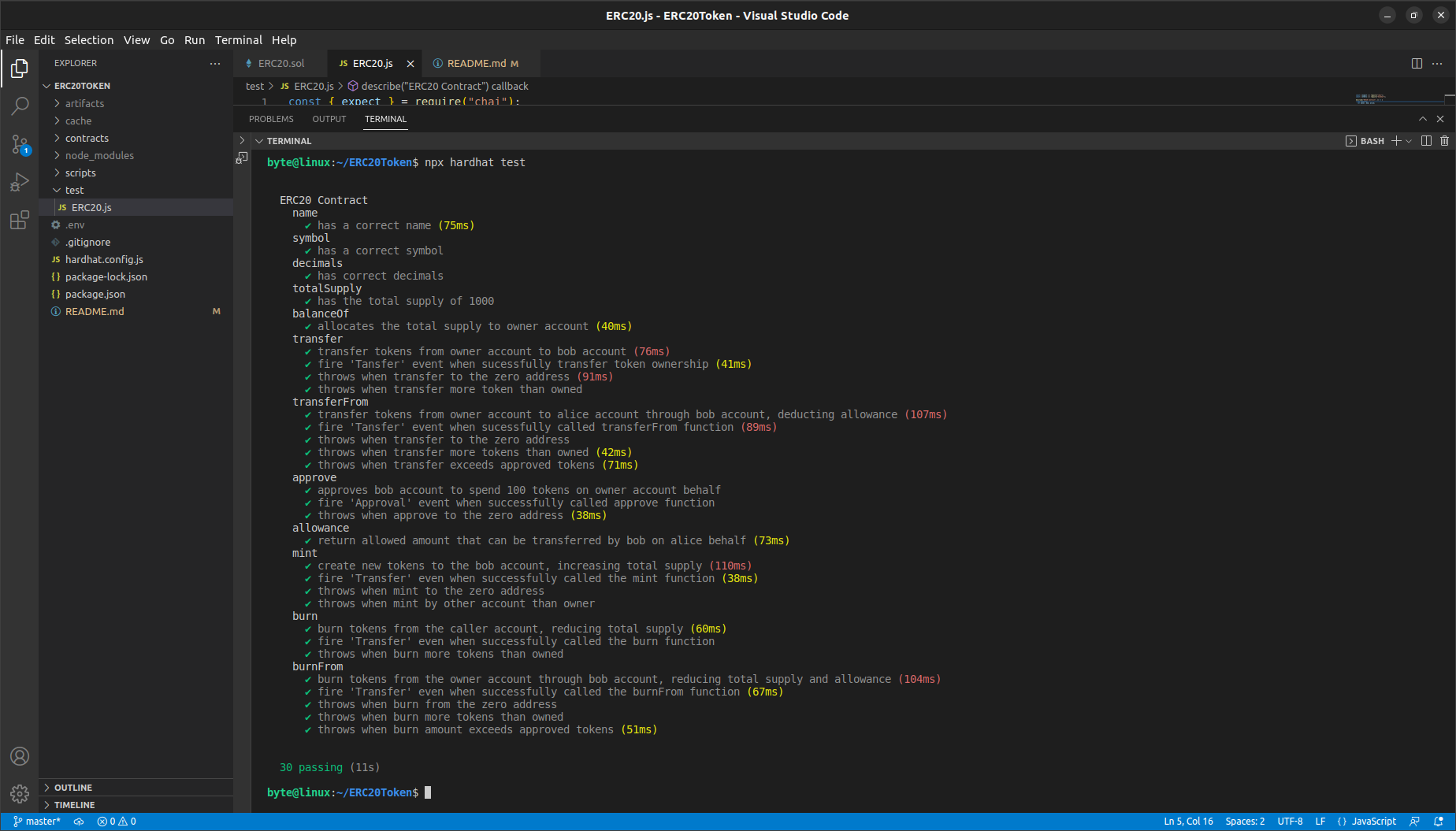
Task: Open the Source Control view
Action: click(x=20, y=144)
